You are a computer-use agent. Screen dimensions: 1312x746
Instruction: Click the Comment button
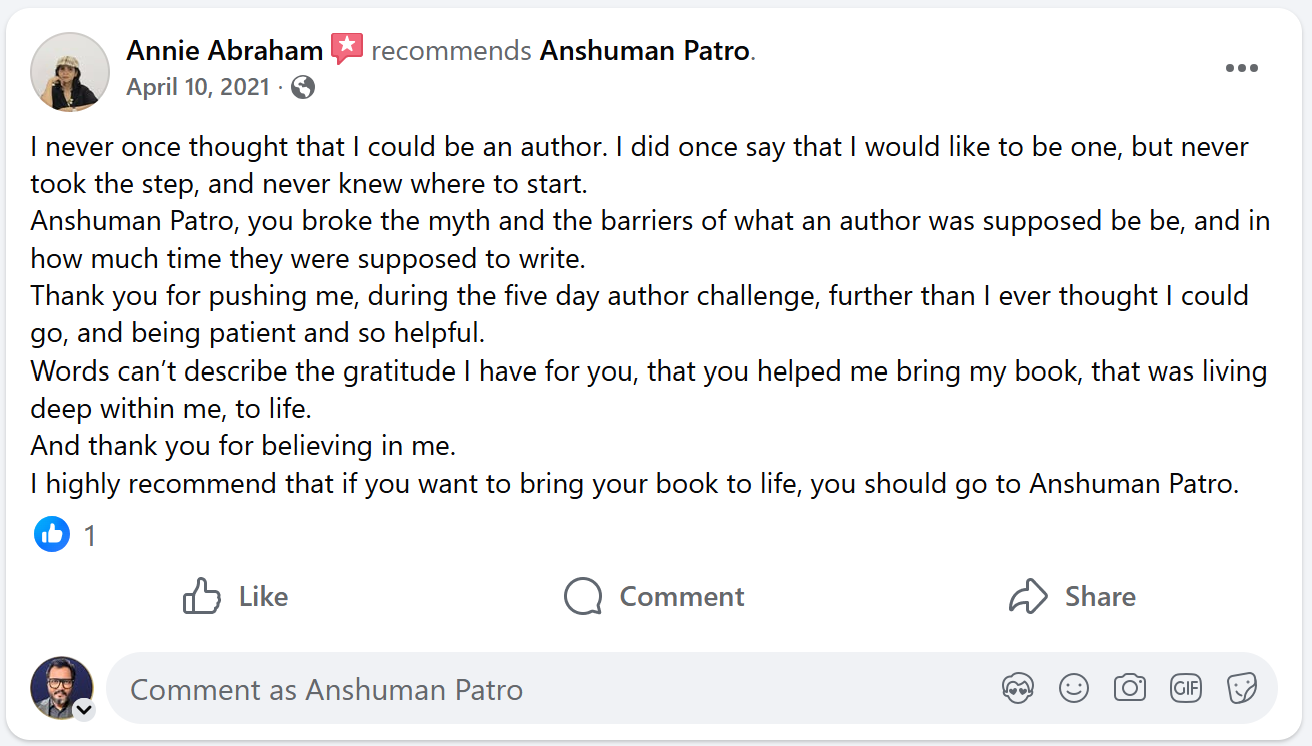tap(653, 596)
